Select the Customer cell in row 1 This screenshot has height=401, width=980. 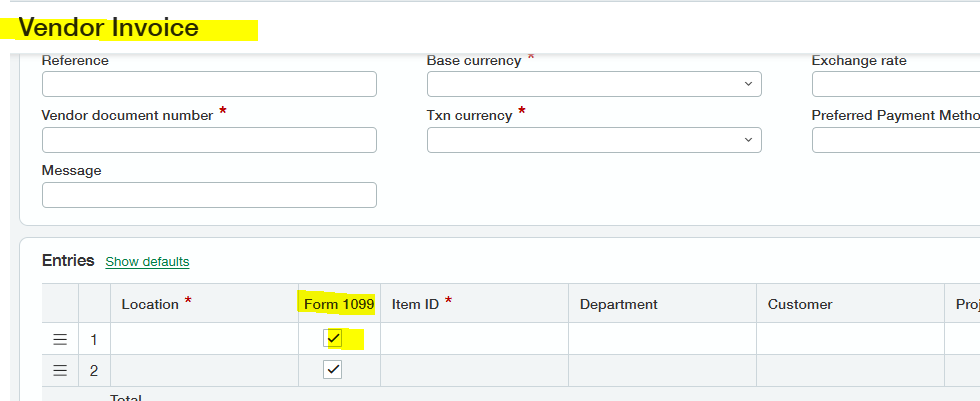pos(850,339)
